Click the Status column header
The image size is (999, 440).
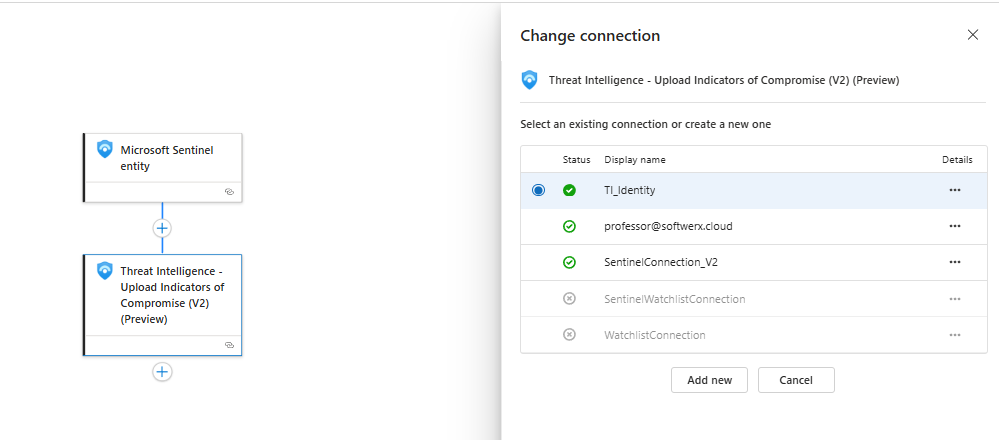tap(577, 160)
